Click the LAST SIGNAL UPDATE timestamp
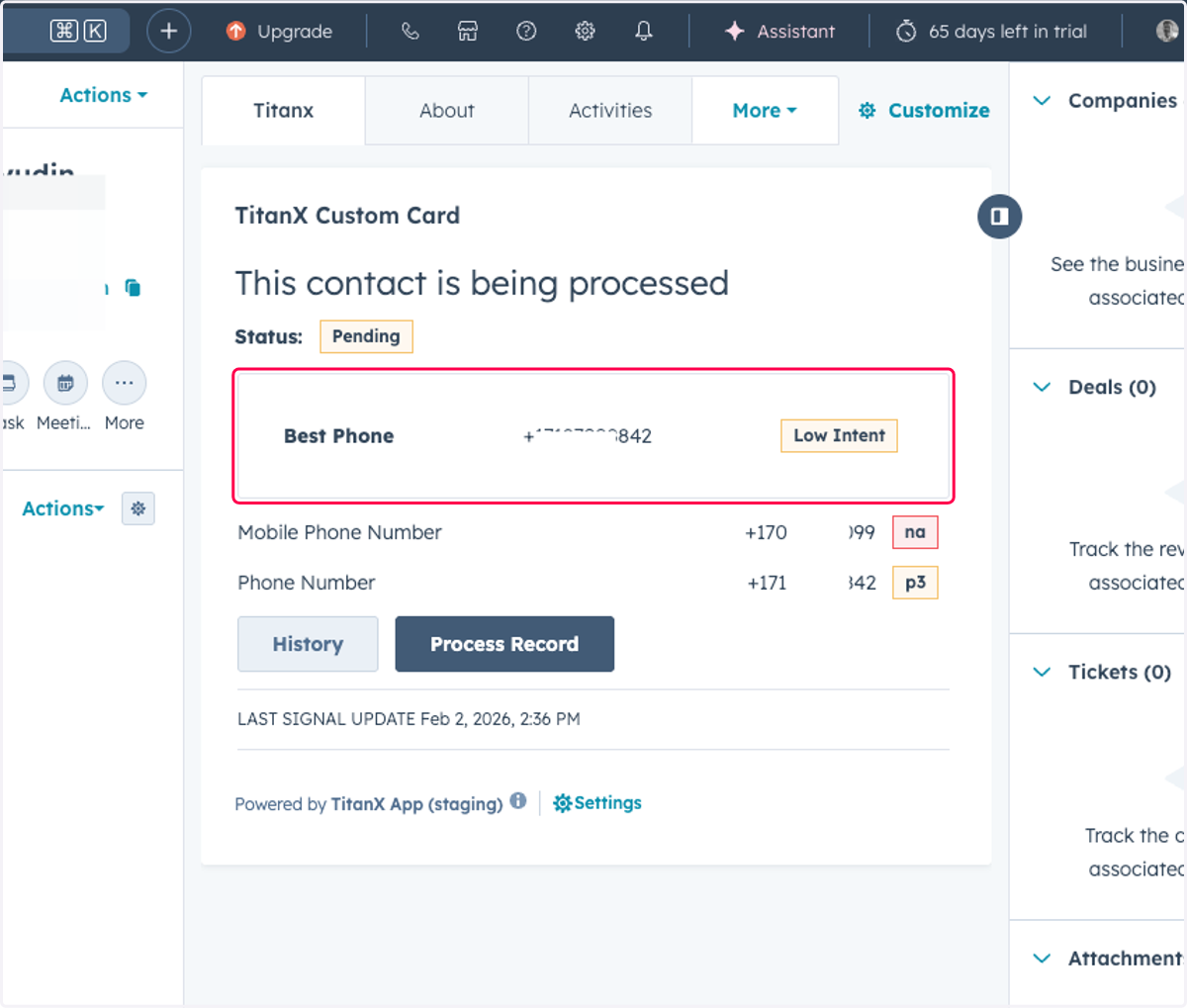The width and height of the screenshot is (1187, 1008). (x=409, y=719)
